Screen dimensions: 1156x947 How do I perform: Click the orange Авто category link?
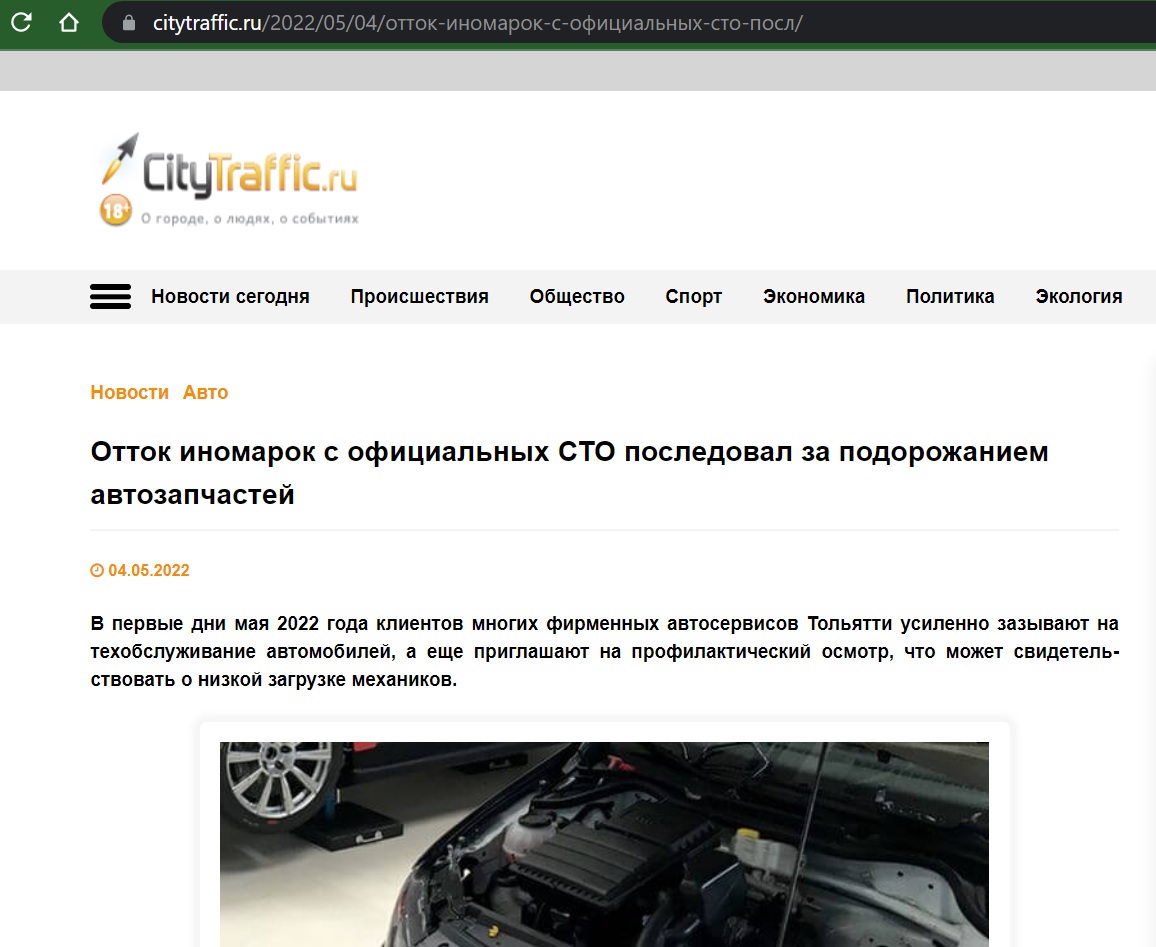[205, 393]
